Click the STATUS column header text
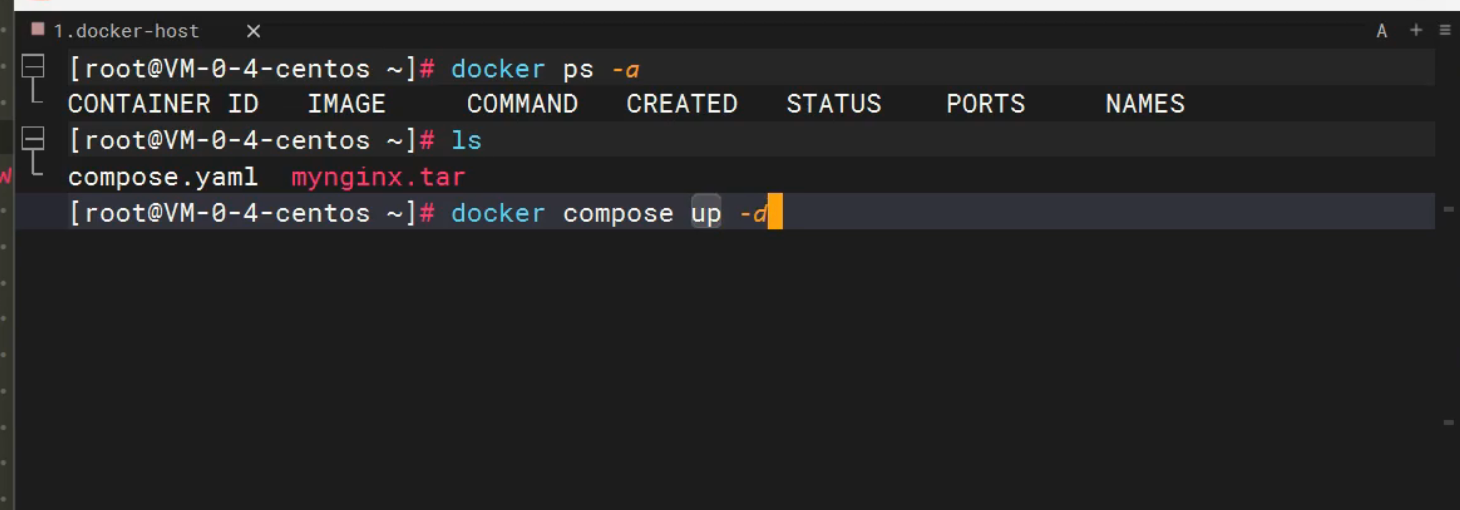This screenshot has width=1460, height=510. (x=833, y=104)
